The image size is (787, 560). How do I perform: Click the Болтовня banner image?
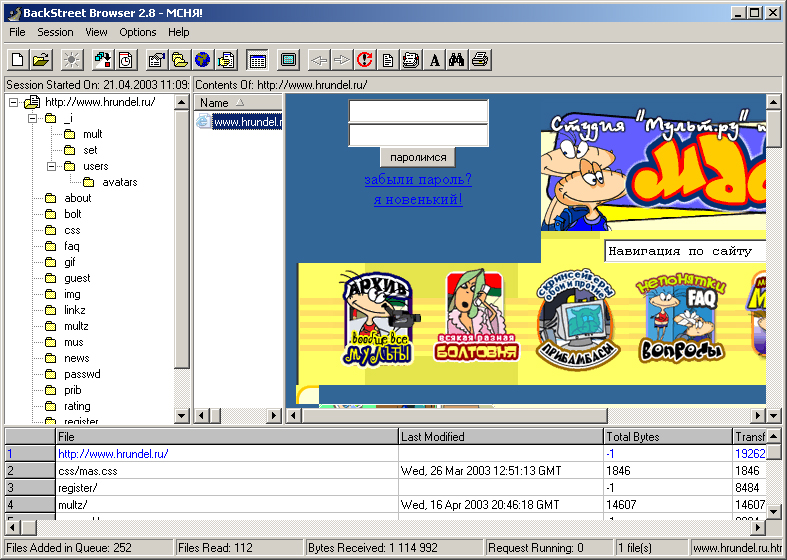pos(476,317)
